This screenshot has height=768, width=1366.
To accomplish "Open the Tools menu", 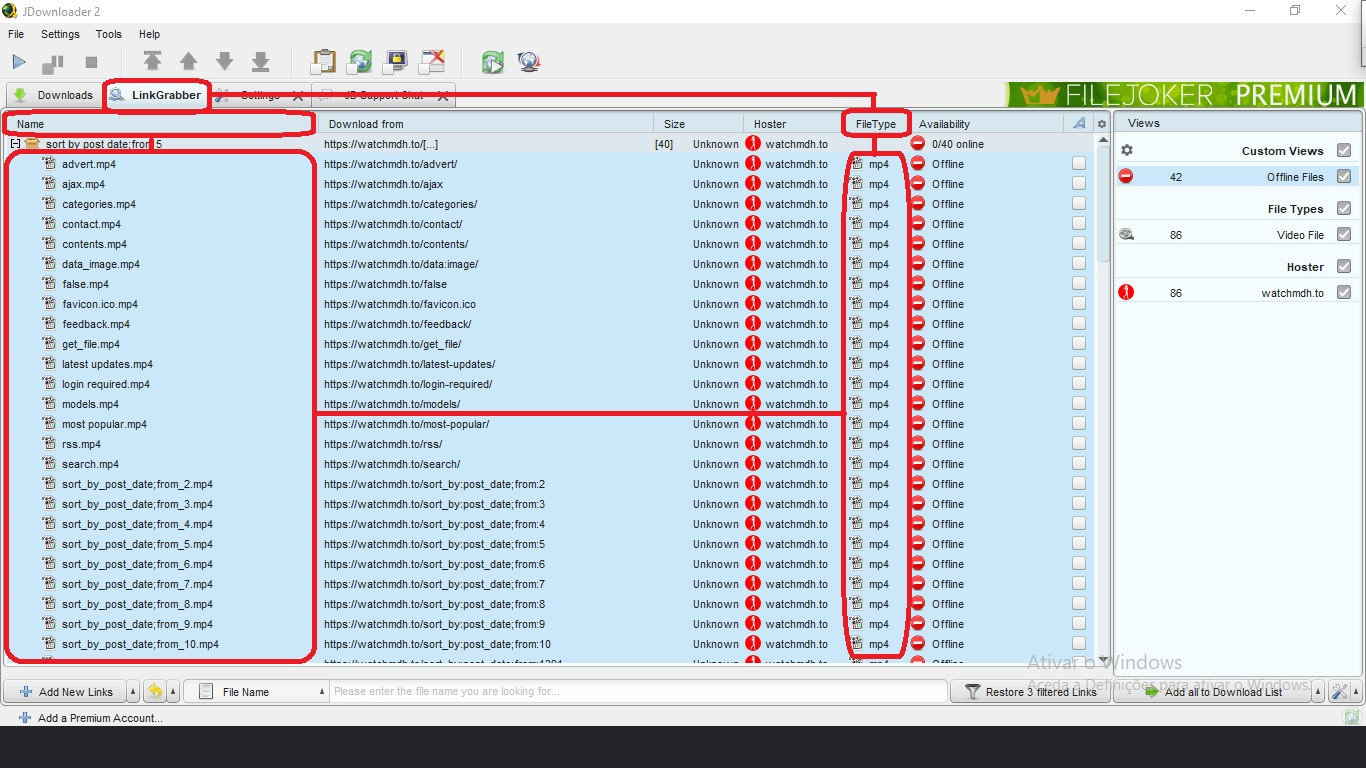I will coord(108,34).
